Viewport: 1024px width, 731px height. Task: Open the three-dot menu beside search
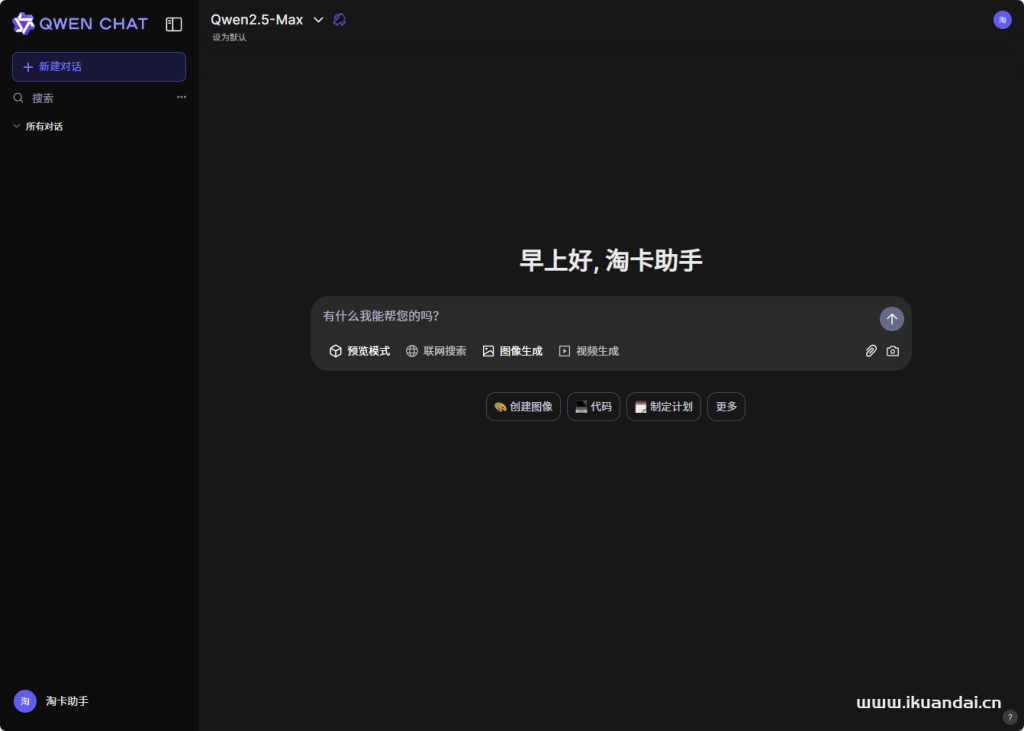[x=182, y=97]
